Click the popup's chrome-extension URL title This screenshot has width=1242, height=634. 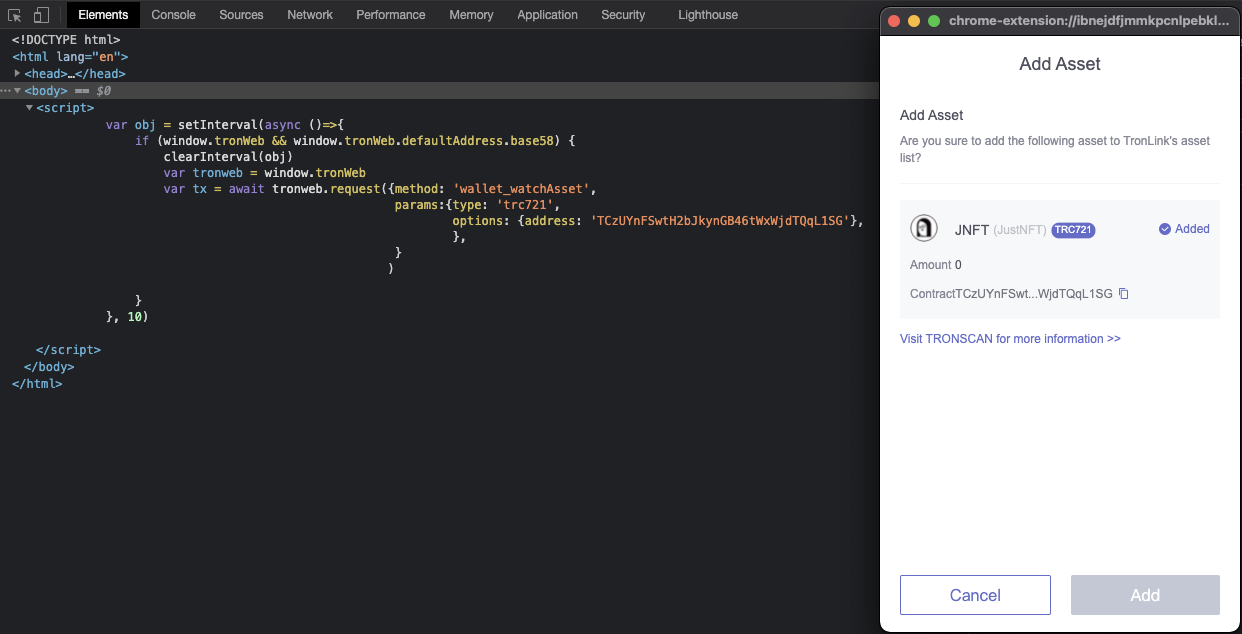click(x=1089, y=20)
